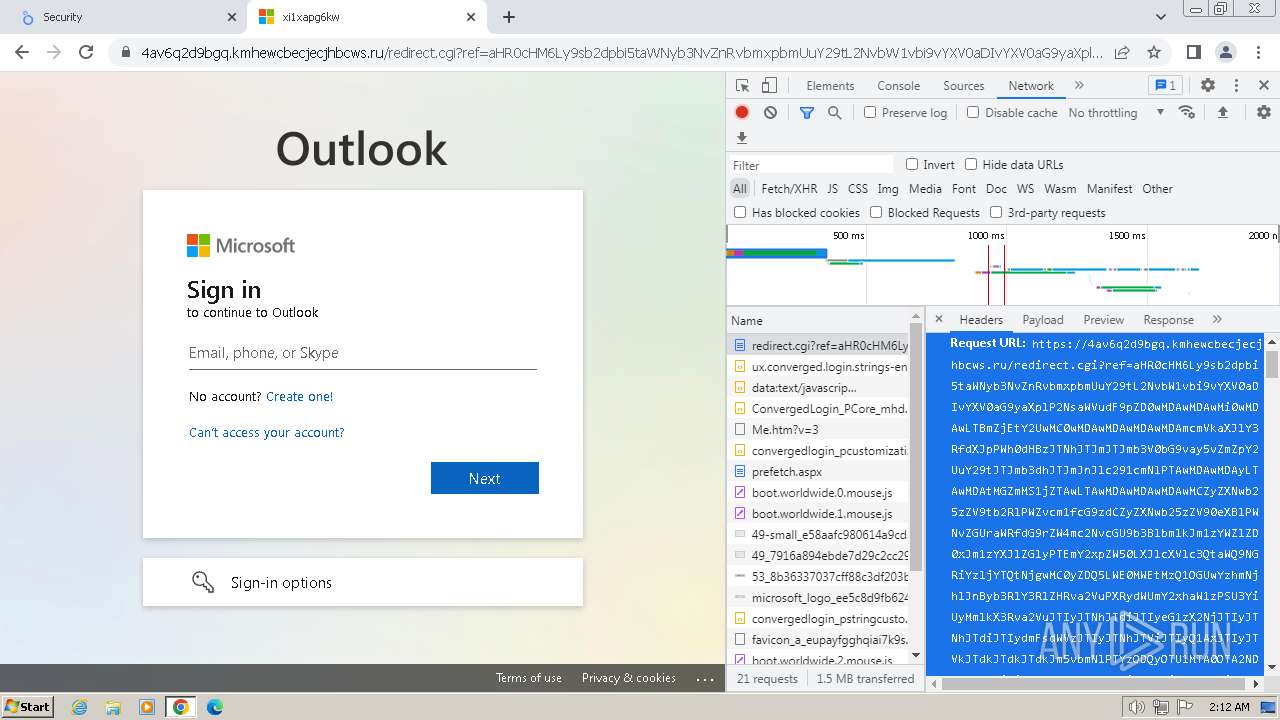Image resolution: width=1280 pixels, height=720 pixels.
Task: Expand more request detail tabs chevron
Action: 1217,319
